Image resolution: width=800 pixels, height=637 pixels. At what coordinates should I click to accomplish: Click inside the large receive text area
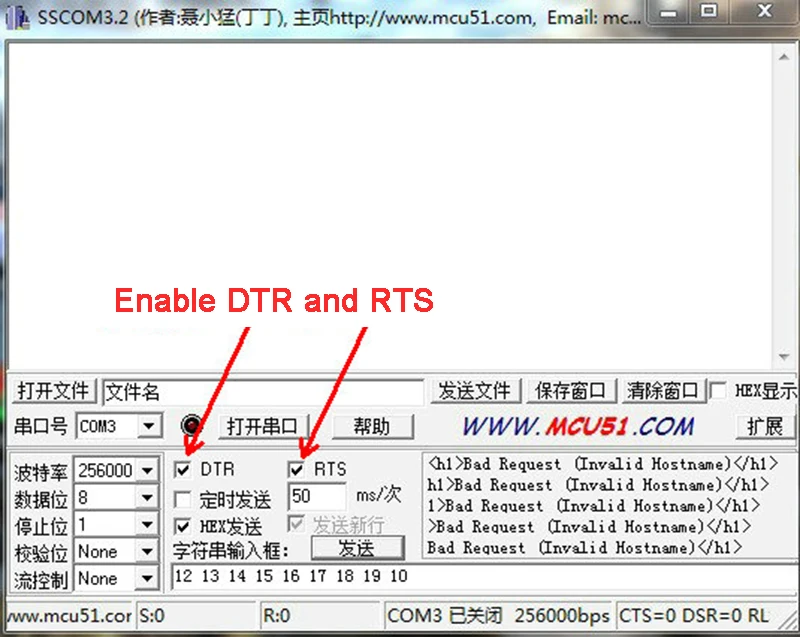coord(390,206)
